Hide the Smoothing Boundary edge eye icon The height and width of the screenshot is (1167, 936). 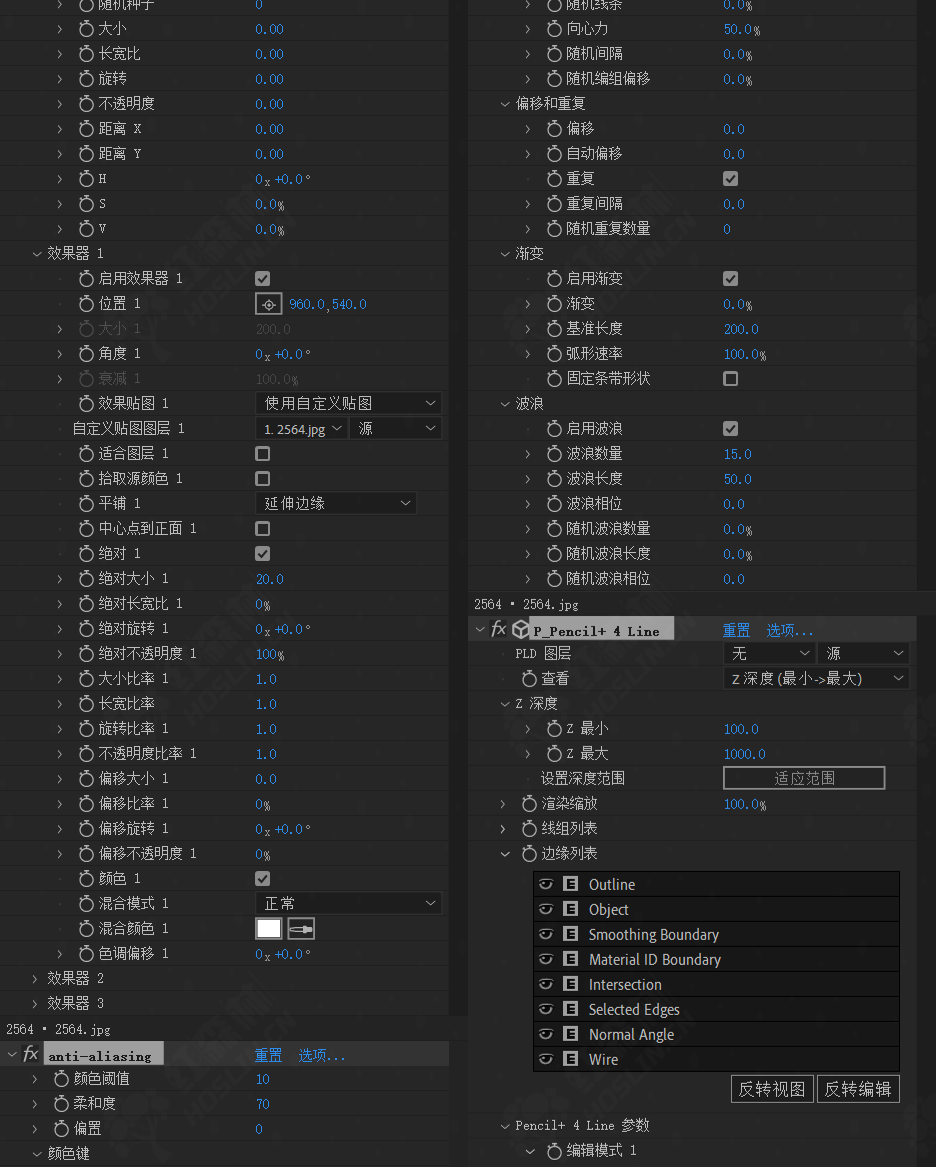(546, 934)
